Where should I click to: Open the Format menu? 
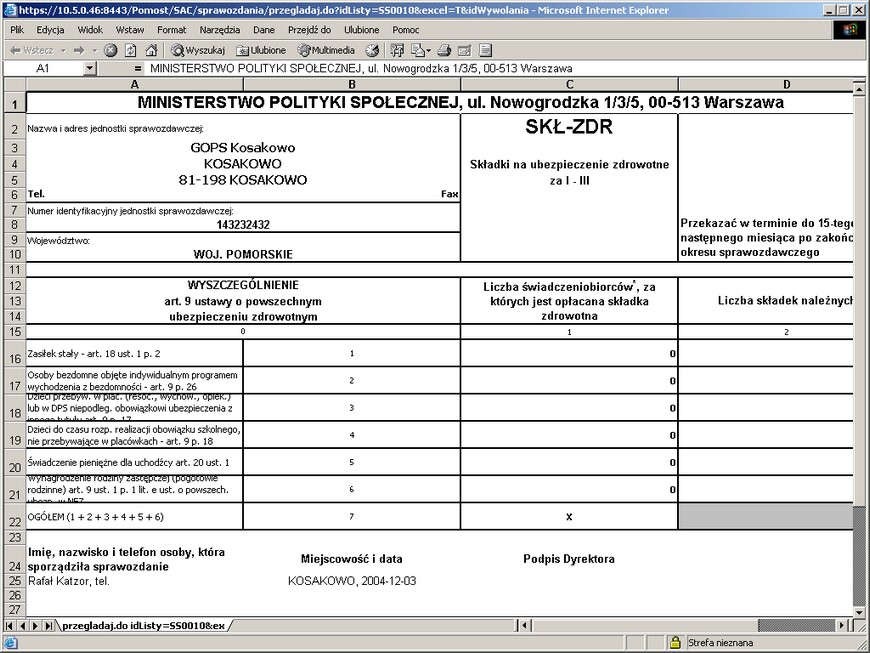(171, 29)
